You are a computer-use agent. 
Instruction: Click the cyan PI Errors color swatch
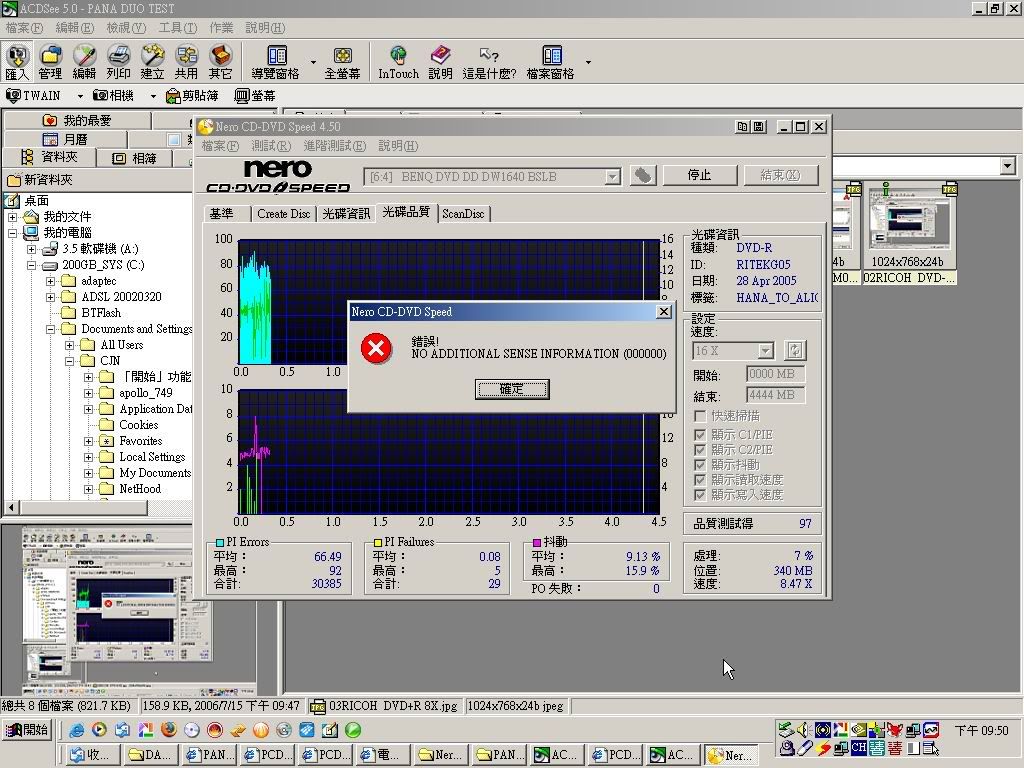220,543
